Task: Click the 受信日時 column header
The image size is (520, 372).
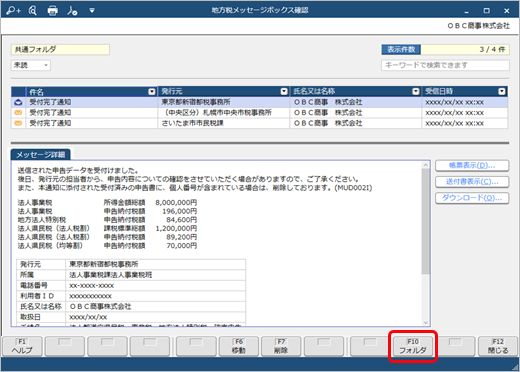Action: [x=465, y=91]
